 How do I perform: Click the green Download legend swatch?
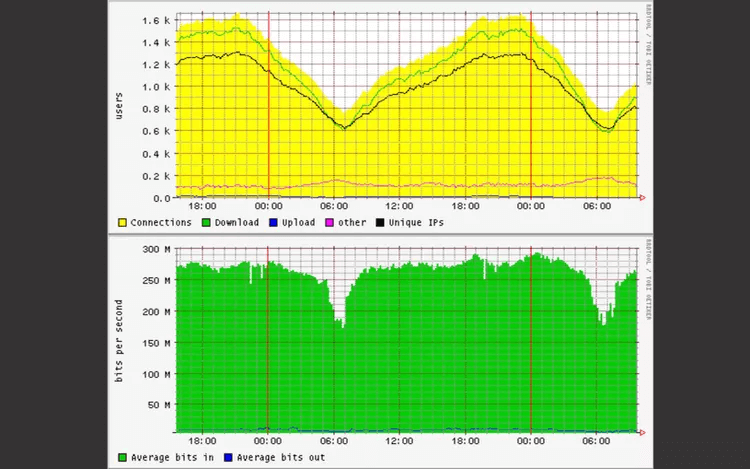[206, 222]
